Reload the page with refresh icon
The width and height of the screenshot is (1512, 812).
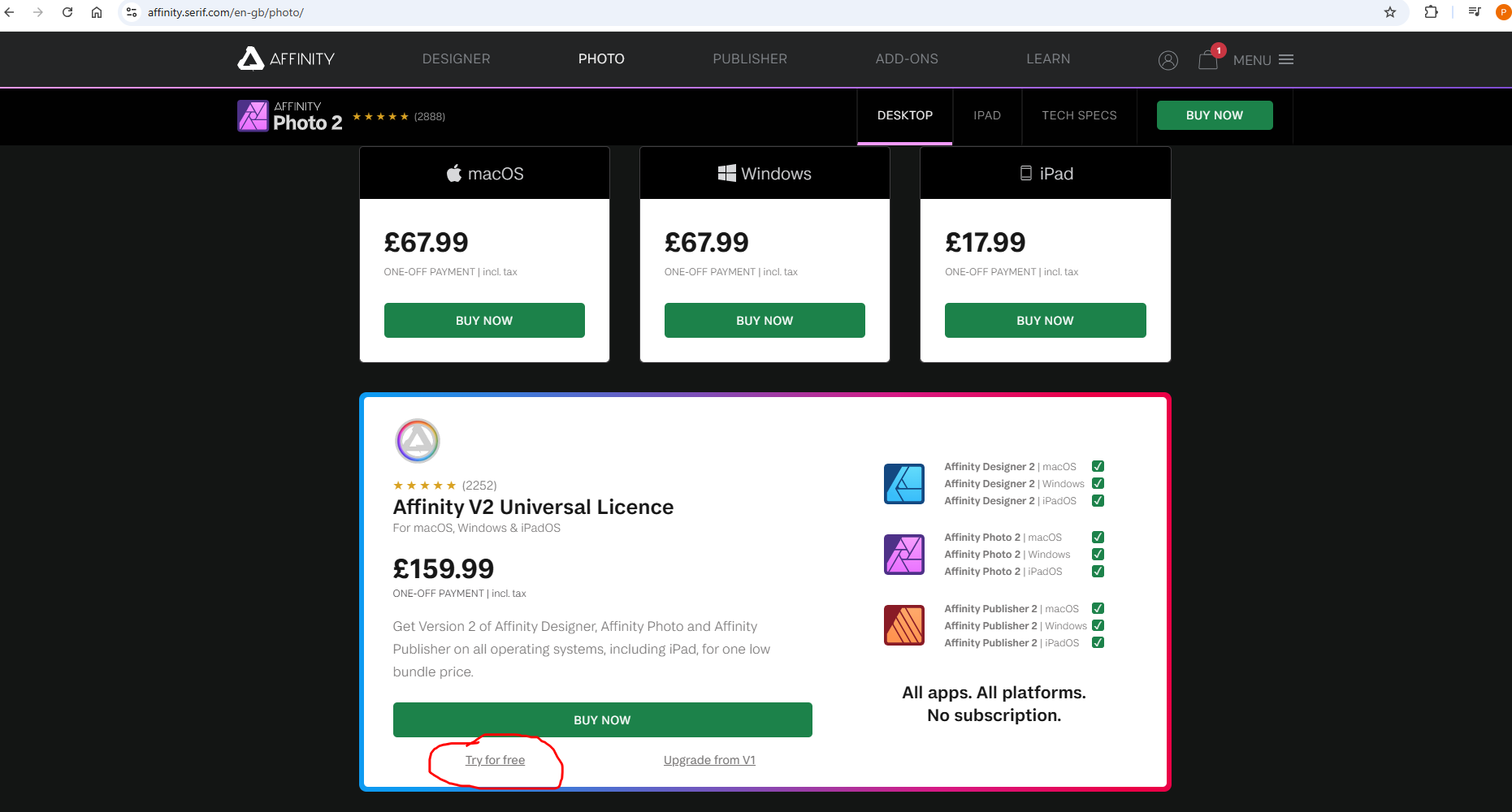[x=67, y=12]
